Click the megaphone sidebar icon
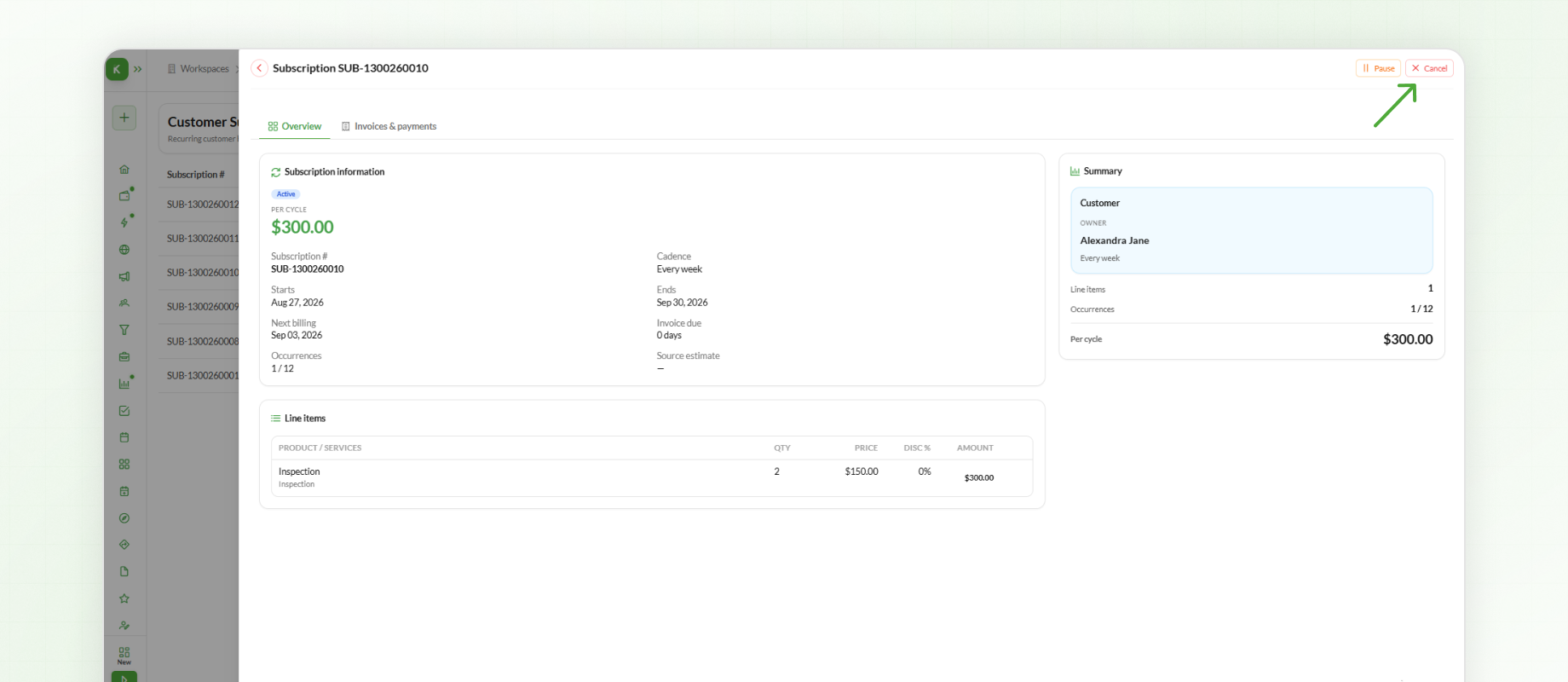 coord(124,276)
